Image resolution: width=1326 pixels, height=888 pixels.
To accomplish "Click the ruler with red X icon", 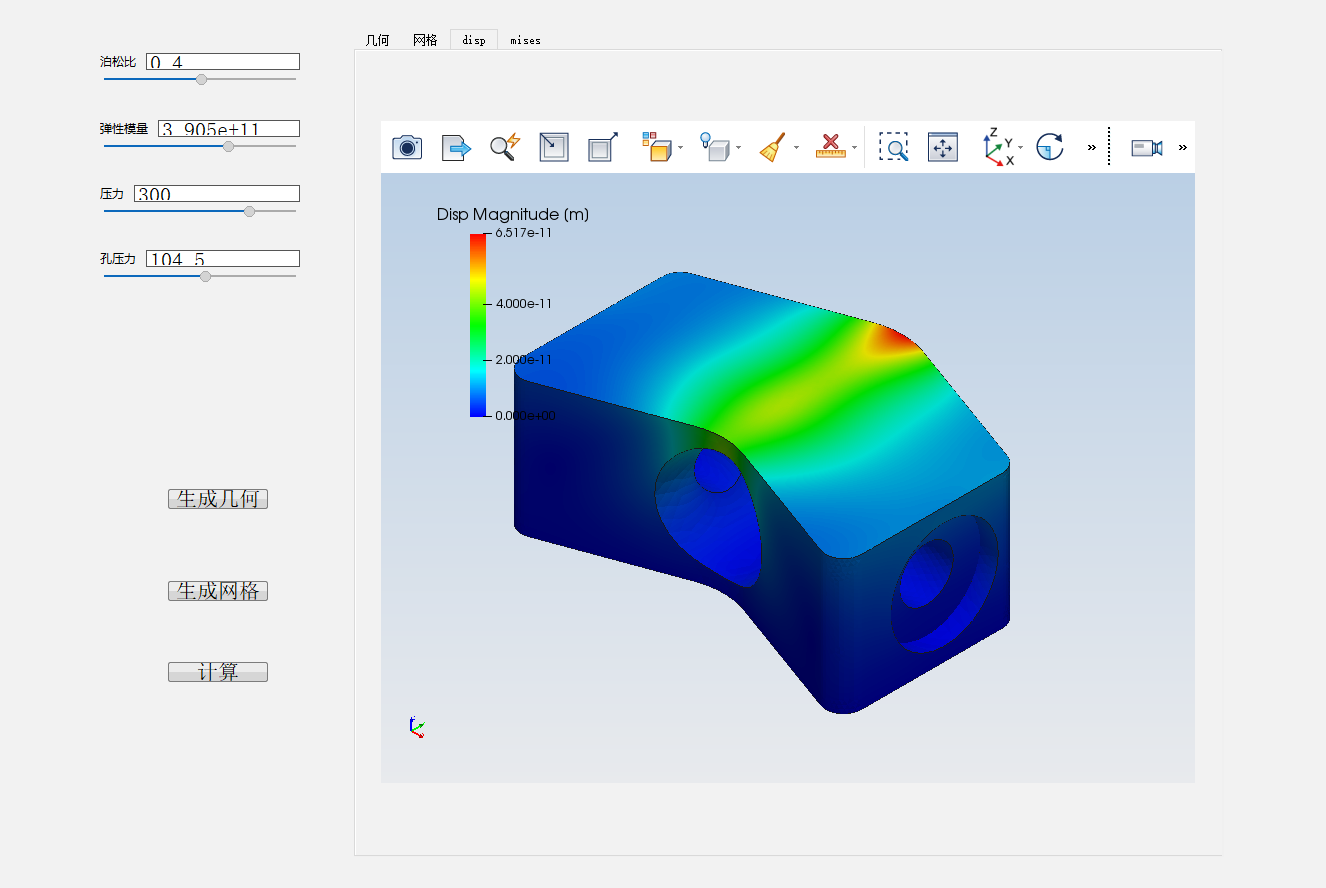I will pyautogui.click(x=830, y=148).
